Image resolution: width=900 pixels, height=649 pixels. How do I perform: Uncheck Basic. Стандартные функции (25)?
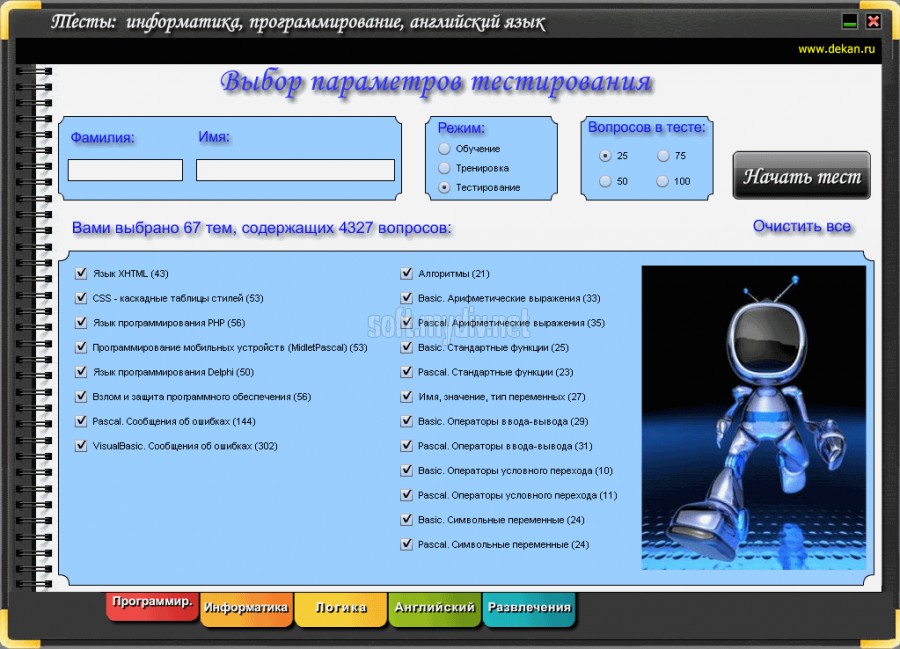(406, 347)
